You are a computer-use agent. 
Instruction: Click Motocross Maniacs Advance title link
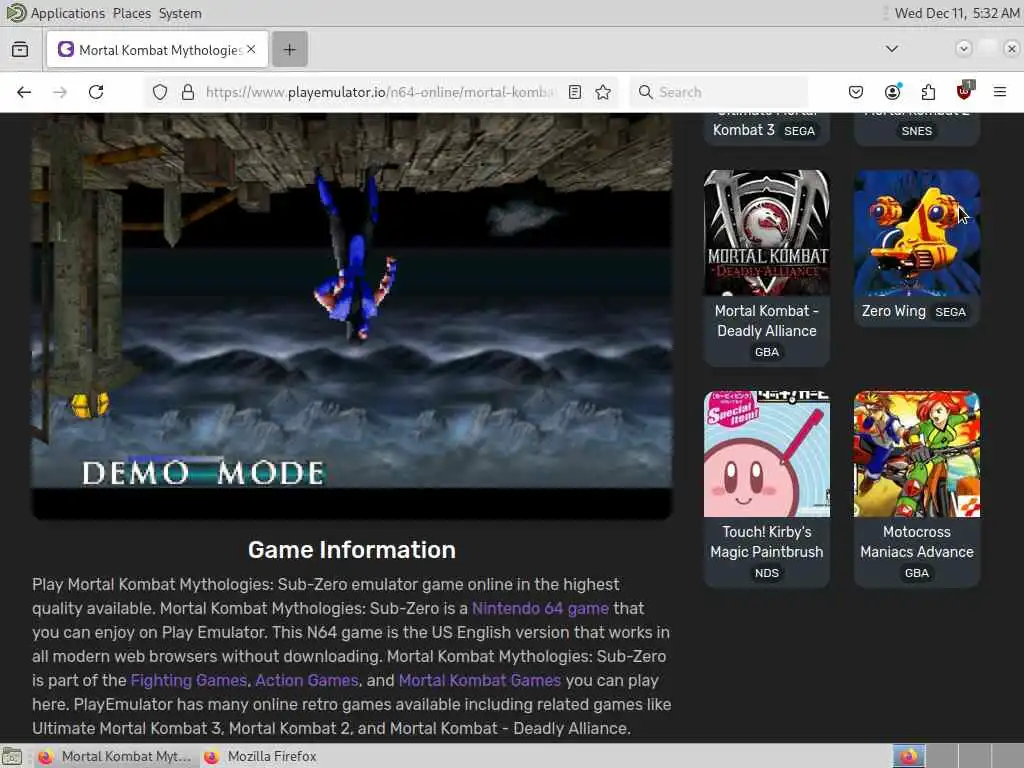[x=917, y=542]
